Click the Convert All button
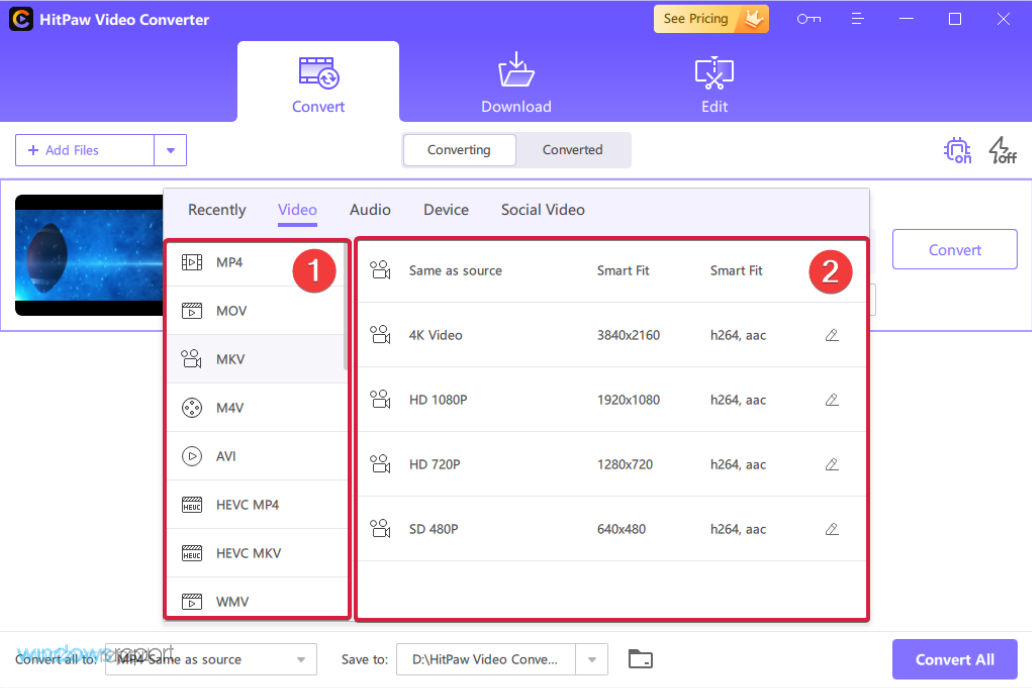 [954, 659]
